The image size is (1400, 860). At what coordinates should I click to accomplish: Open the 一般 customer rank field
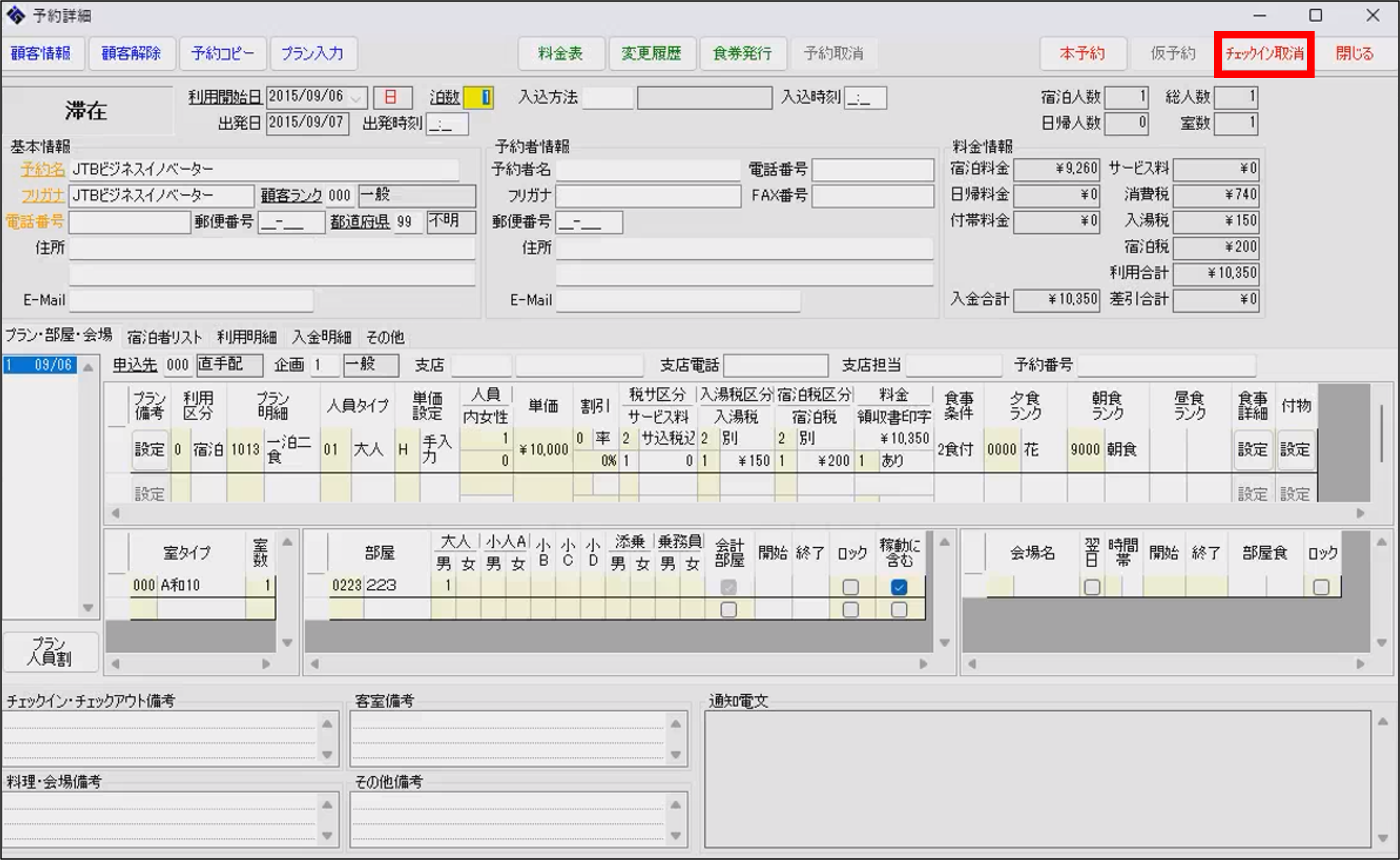click(x=417, y=195)
